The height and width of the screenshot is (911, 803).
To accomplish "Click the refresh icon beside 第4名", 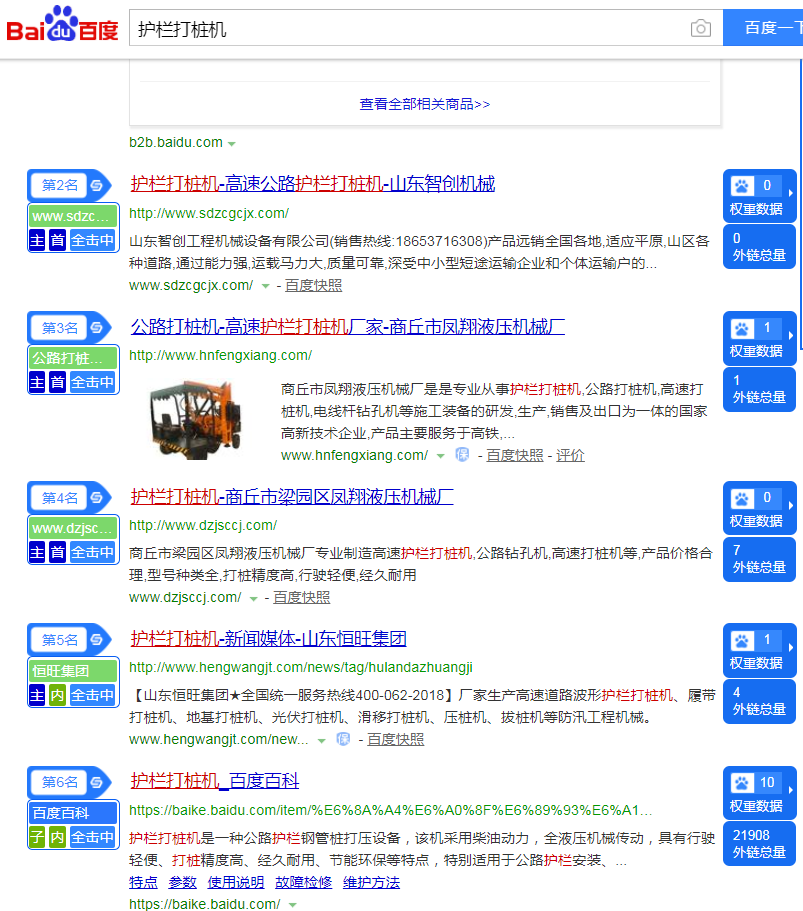I will coord(97,498).
